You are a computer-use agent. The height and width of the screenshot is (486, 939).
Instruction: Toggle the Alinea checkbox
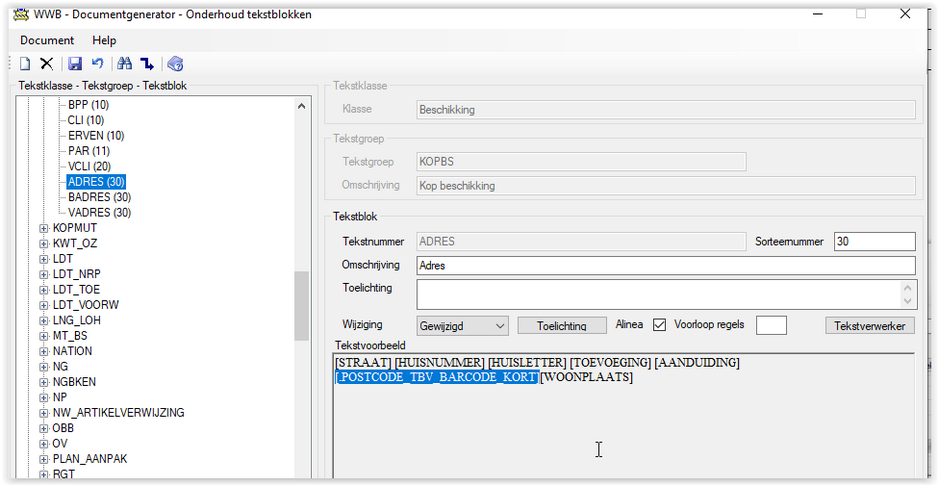659,325
